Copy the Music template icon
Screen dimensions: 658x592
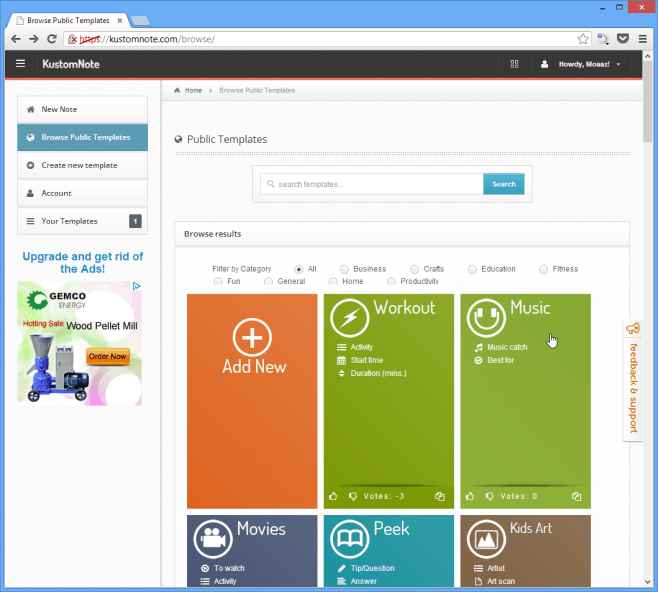[576, 496]
